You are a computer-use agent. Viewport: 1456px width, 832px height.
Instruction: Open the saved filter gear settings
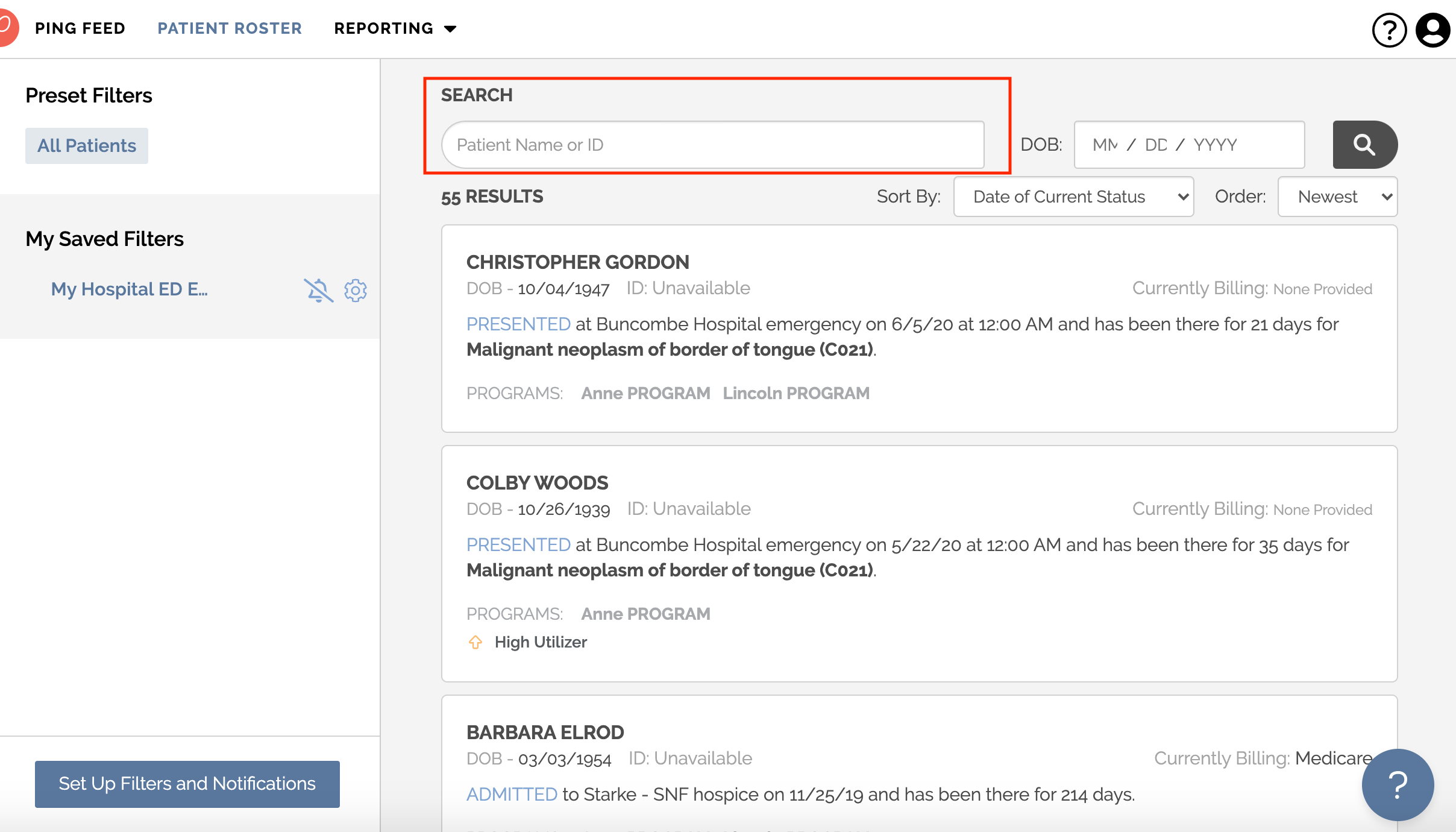coord(356,290)
